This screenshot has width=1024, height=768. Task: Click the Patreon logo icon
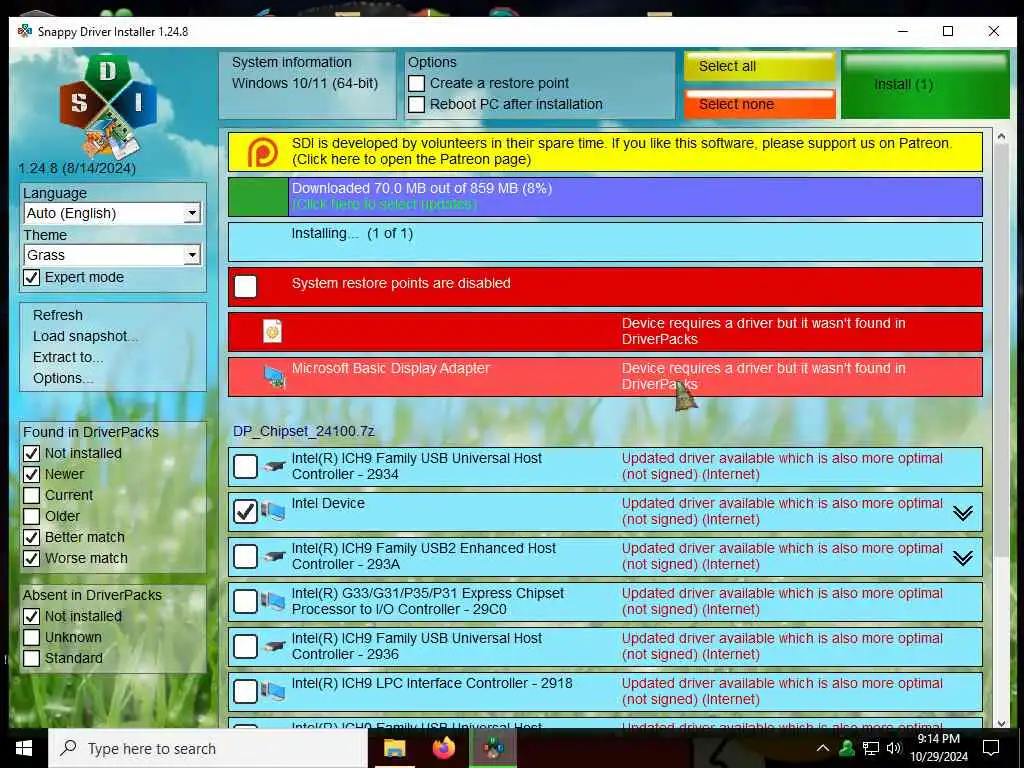pos(263,152)
